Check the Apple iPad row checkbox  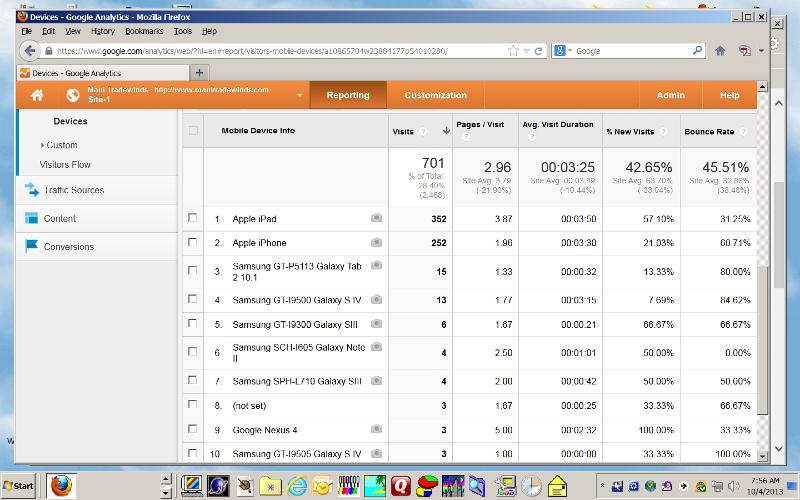pyautogui.click(x=192, y=218)
